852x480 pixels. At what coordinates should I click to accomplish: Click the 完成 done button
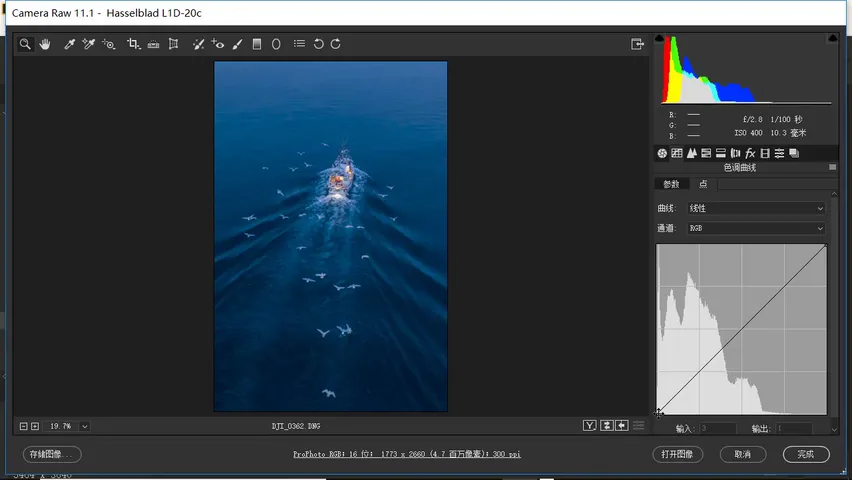point(806,454)
